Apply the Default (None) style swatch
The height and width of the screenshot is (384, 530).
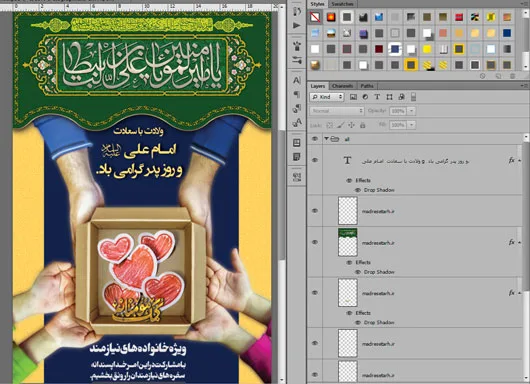click(315, 17)
